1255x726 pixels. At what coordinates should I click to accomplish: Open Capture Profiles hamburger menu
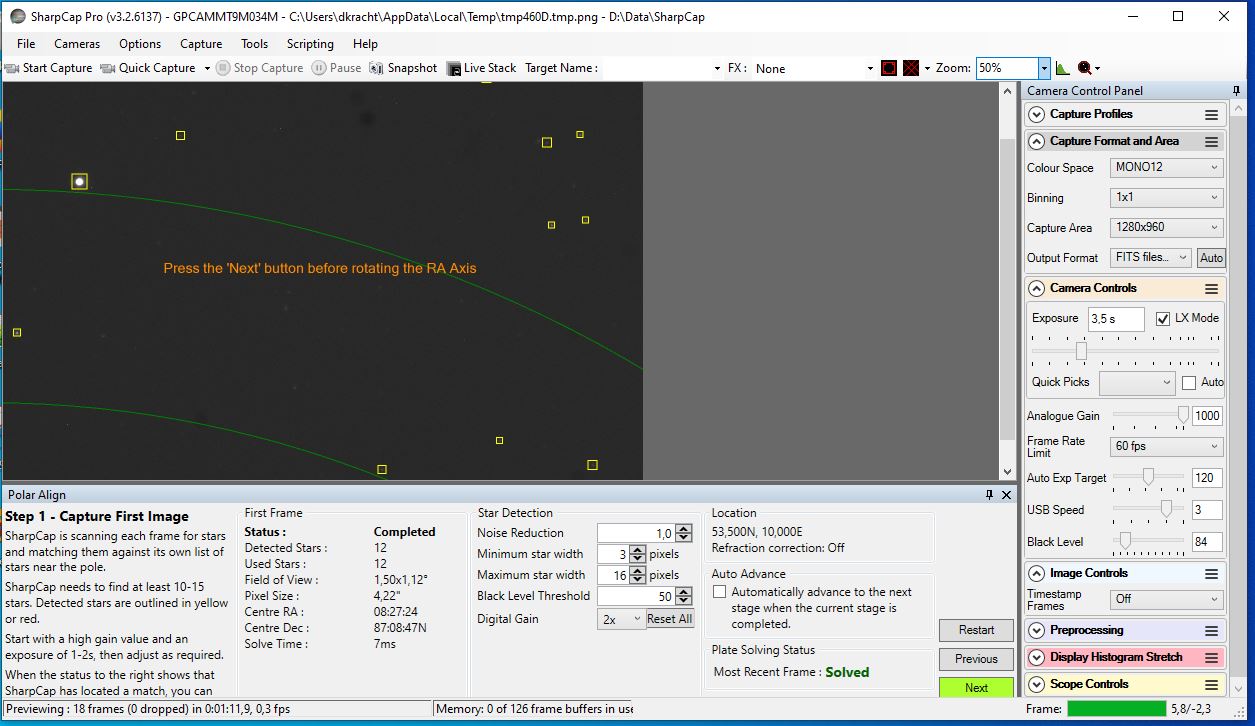click(x=1211, y=115)
